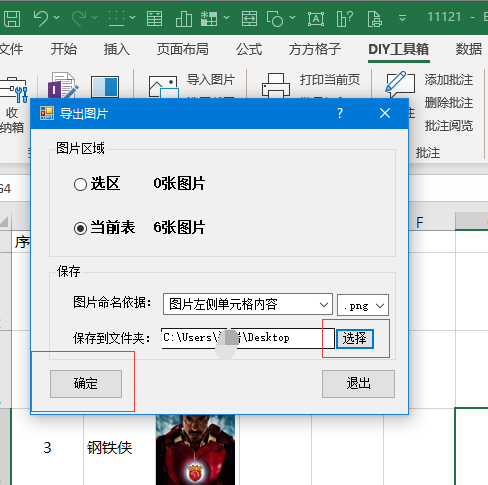Screen dimensions: 488x485
Task: Click the 确定 button
Action: [86, 384]
